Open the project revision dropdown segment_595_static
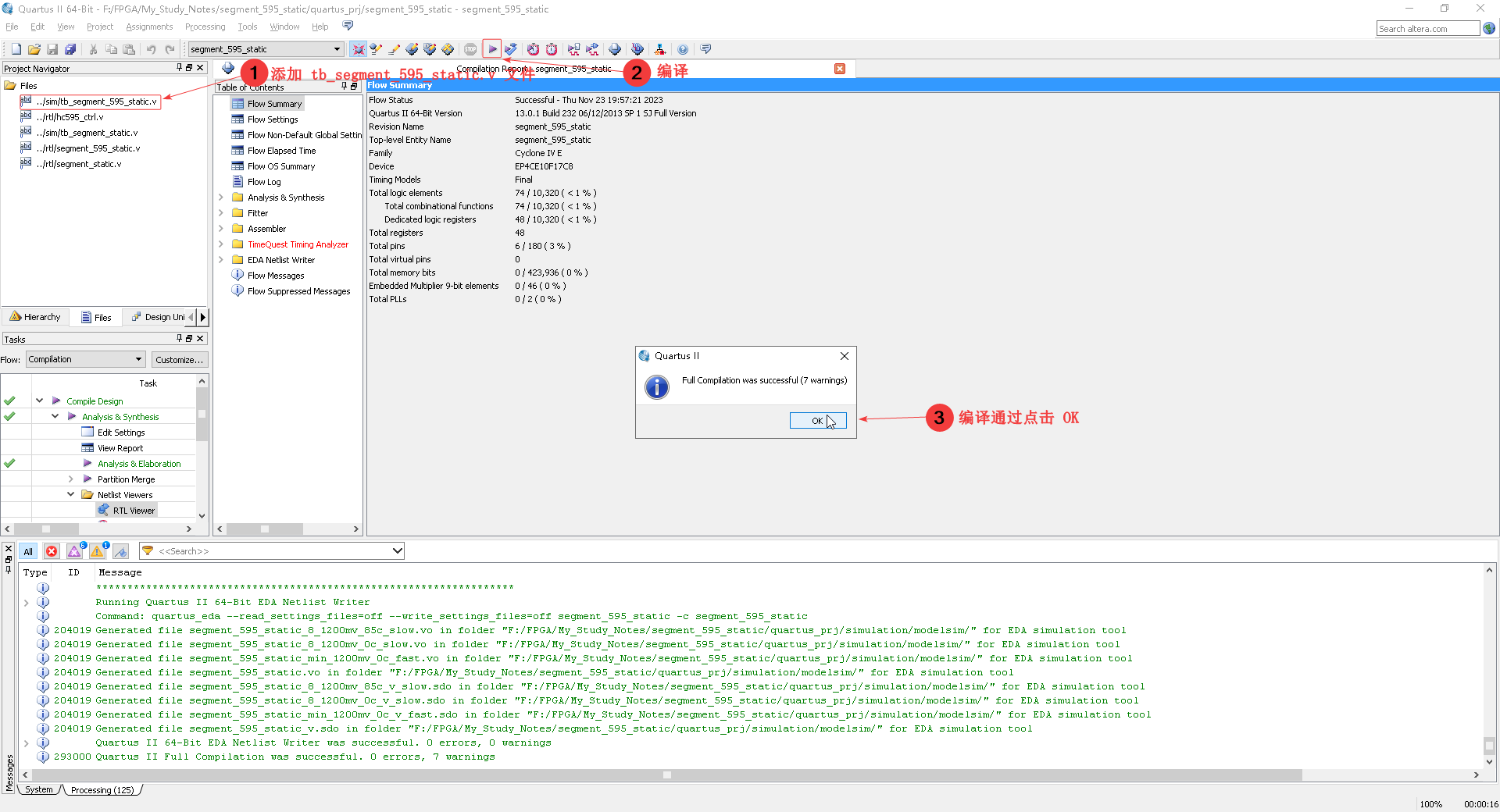1500x812 pixels. click(x=266, y=49)
